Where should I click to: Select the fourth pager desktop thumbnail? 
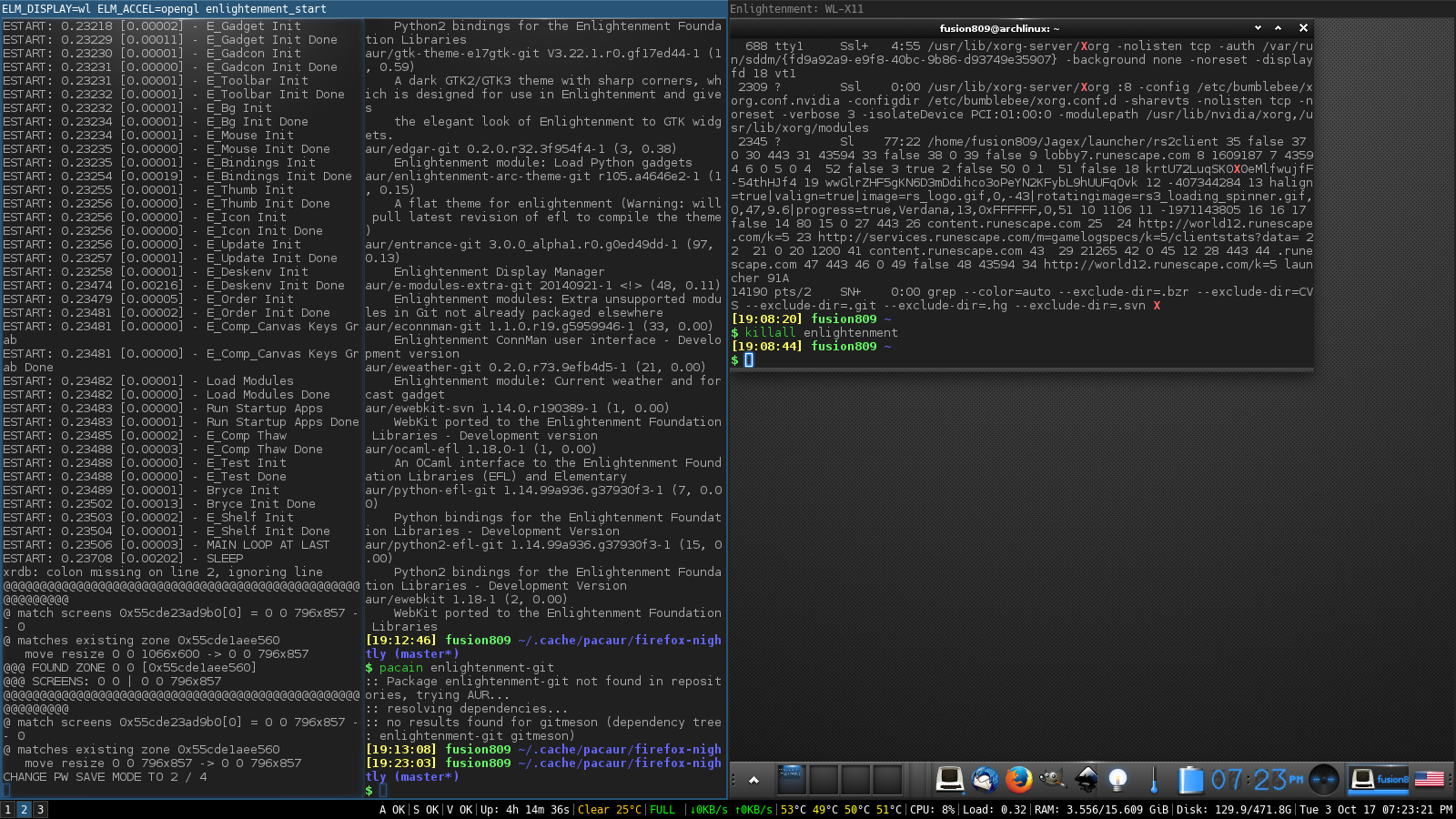coord(887,780)
